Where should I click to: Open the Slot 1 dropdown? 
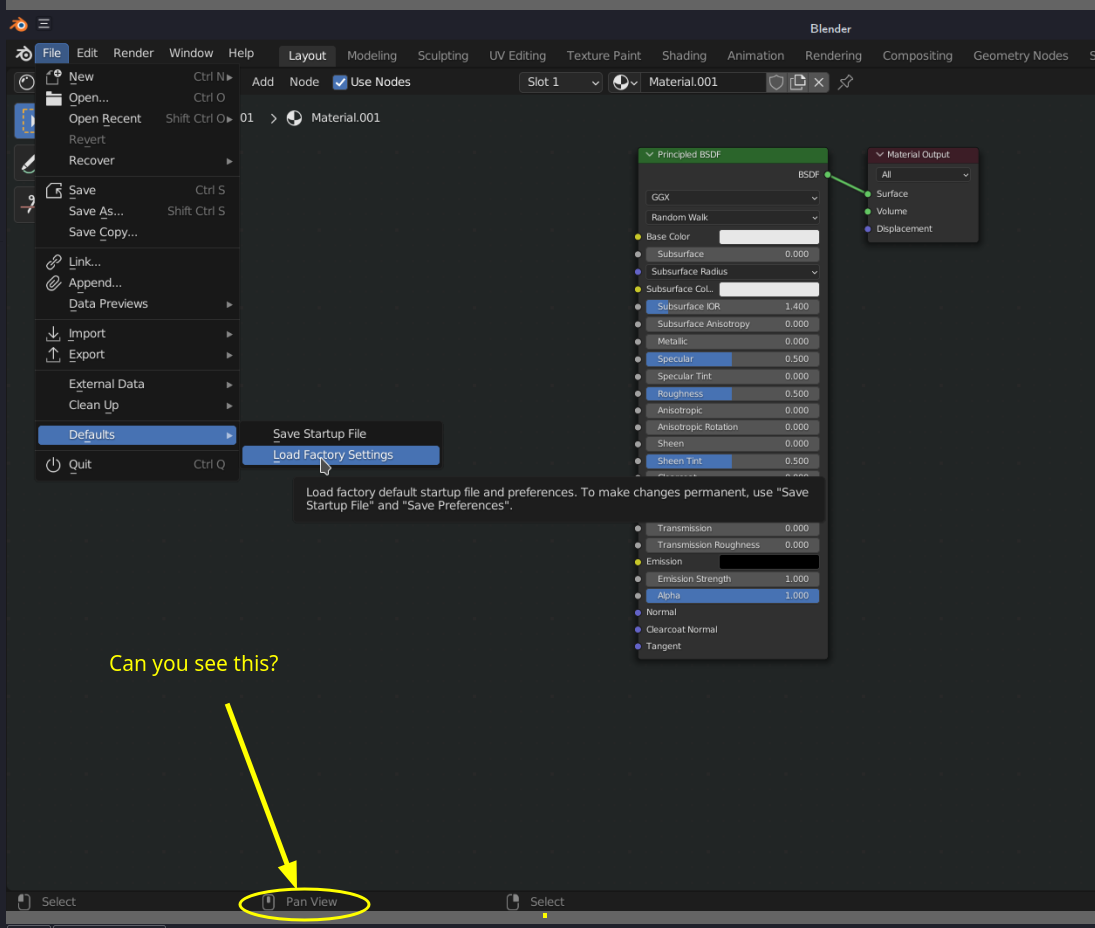pyautogui.click(x=561, y=82)
